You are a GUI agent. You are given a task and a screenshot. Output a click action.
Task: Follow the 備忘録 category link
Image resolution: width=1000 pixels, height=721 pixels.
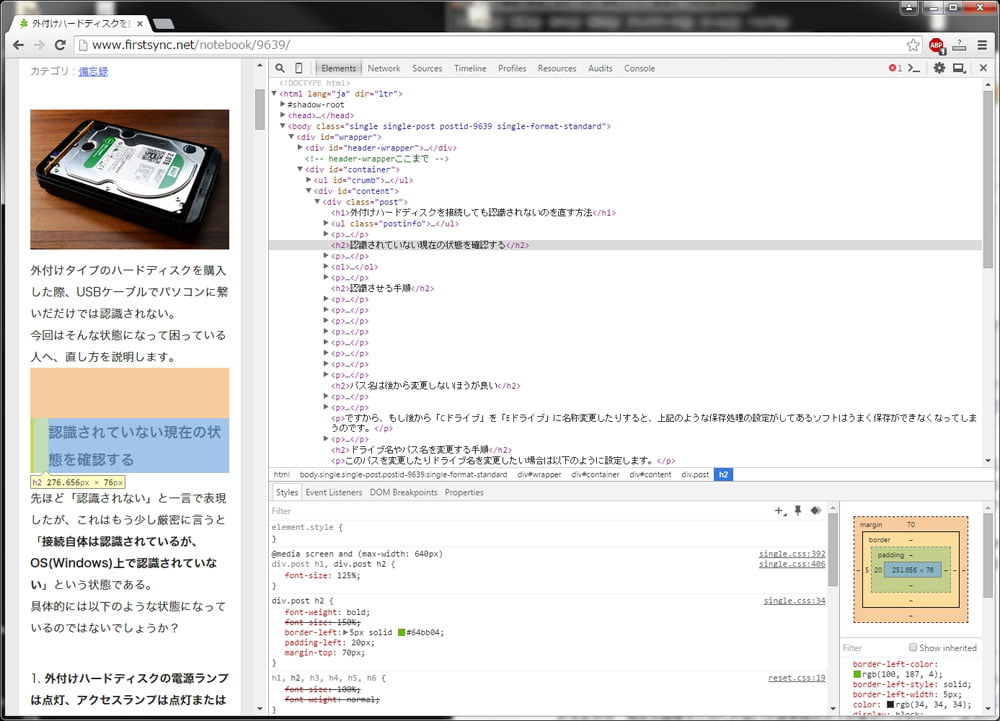[x=93, y=71]
